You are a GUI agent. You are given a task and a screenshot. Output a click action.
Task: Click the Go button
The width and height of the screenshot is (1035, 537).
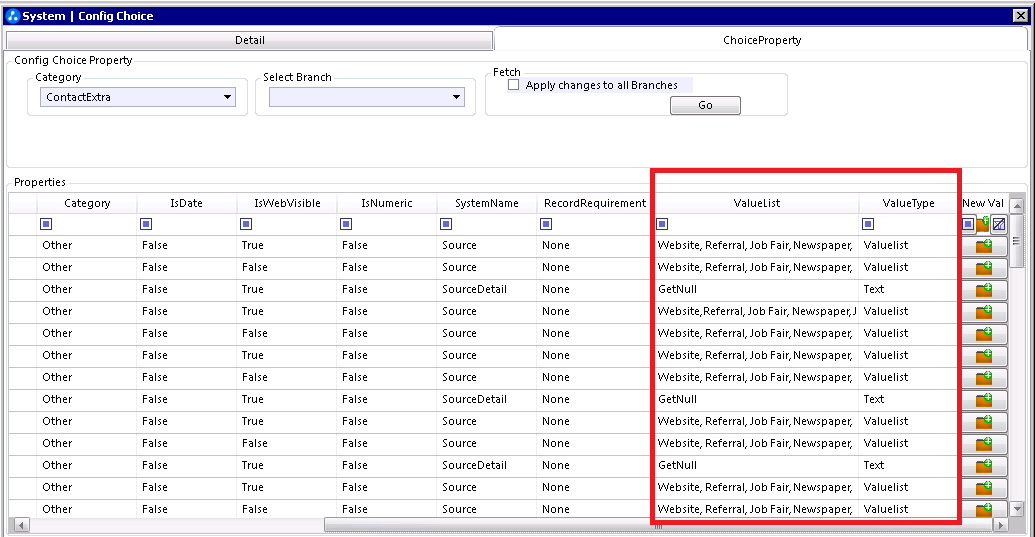pyautogui.click(x=705, y=106)
